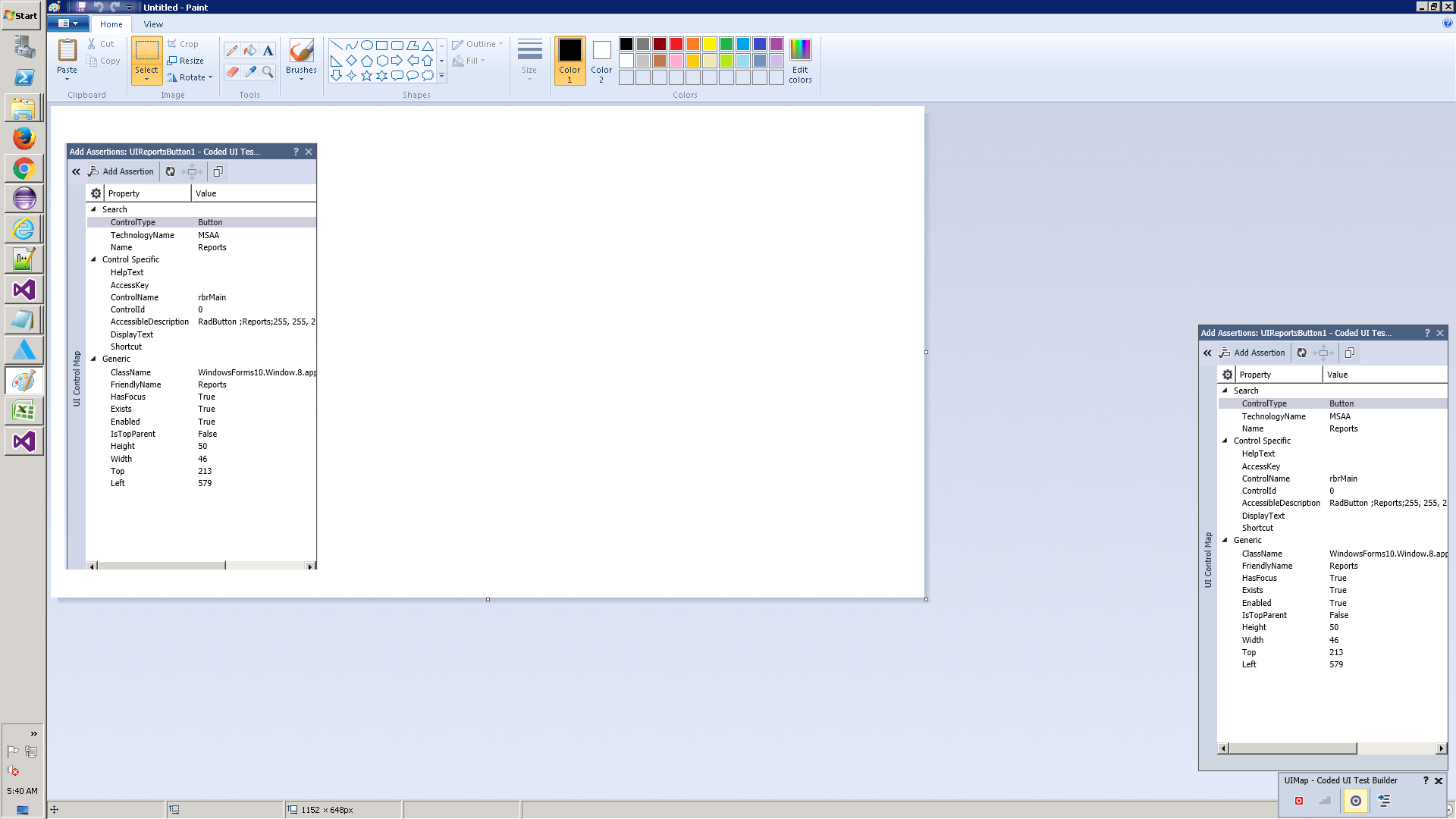Pick the red color swatch
Viewport: 1456px width, 819px height.
point(676,44)
